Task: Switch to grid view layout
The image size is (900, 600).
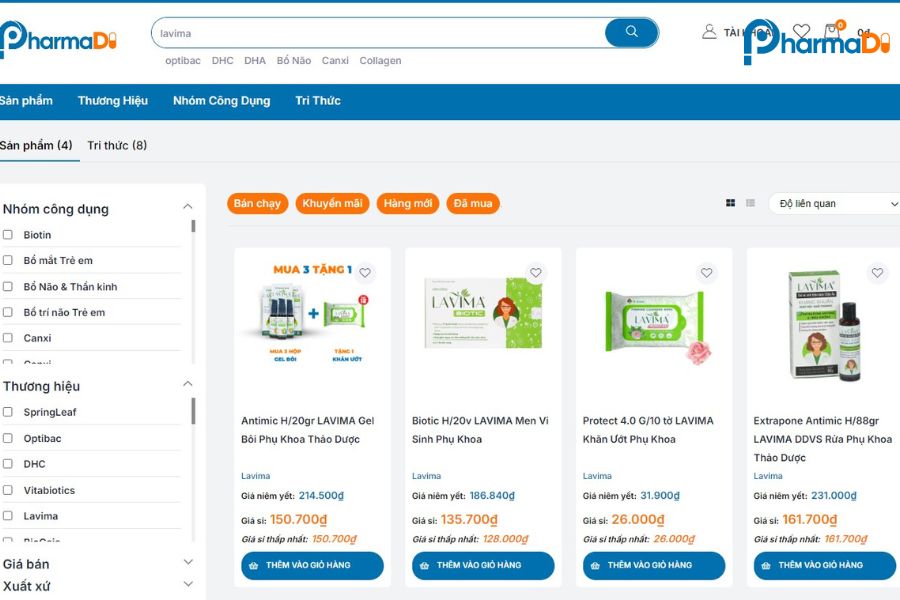Action: pos(730,203)
